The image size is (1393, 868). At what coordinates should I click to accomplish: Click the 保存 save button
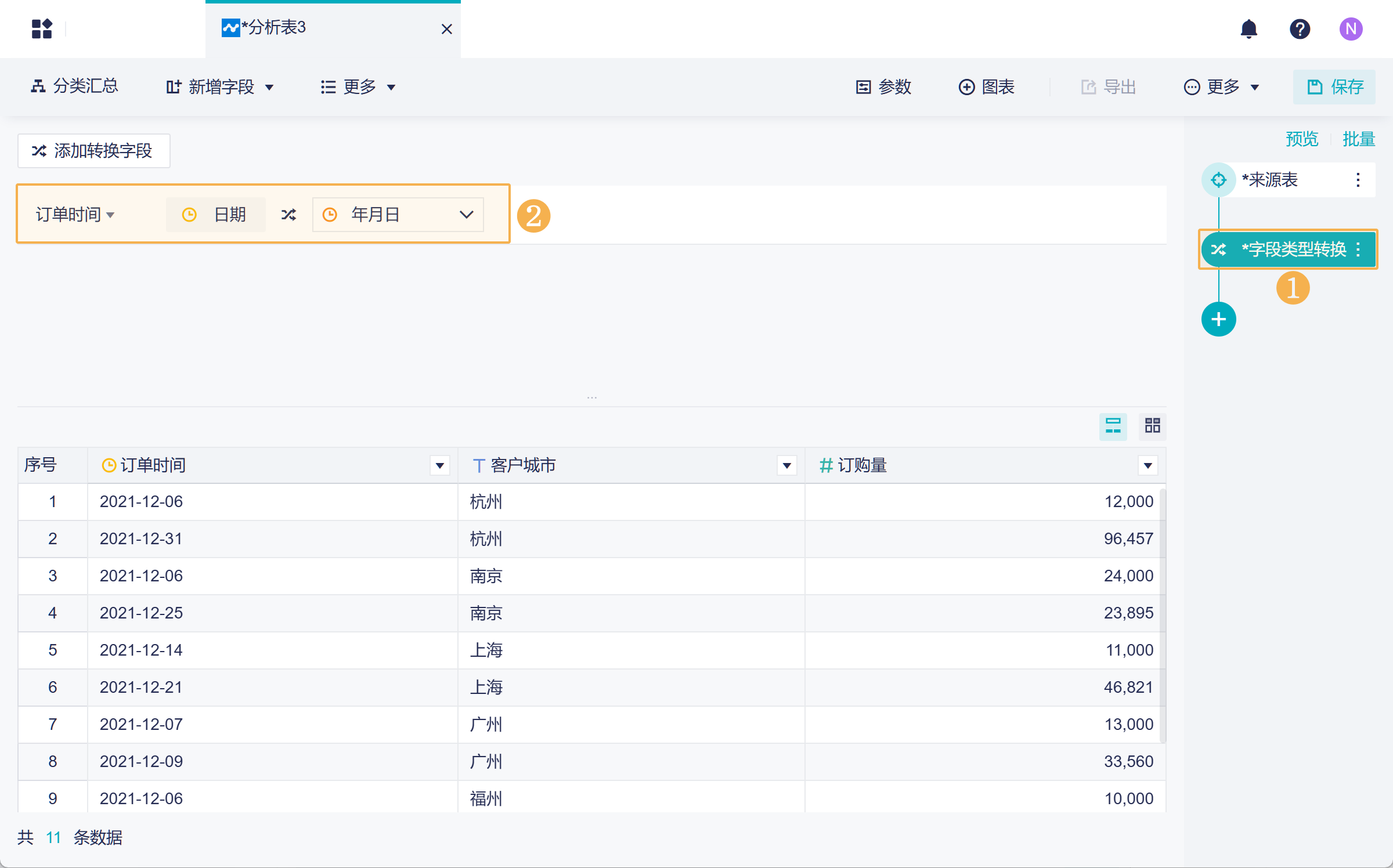click(1334, 87)
